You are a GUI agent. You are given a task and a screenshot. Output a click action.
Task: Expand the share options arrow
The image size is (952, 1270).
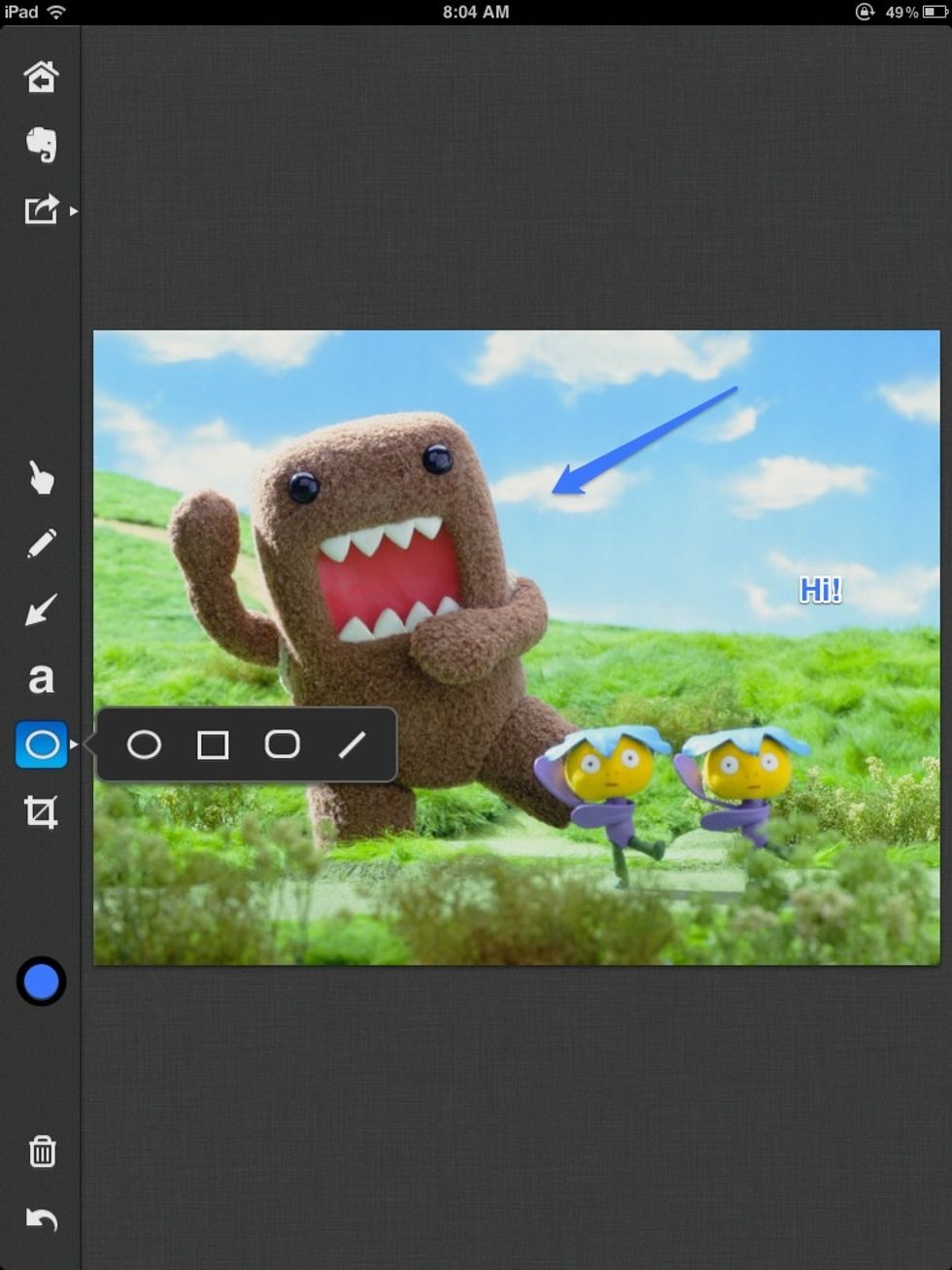coord(74,211)
